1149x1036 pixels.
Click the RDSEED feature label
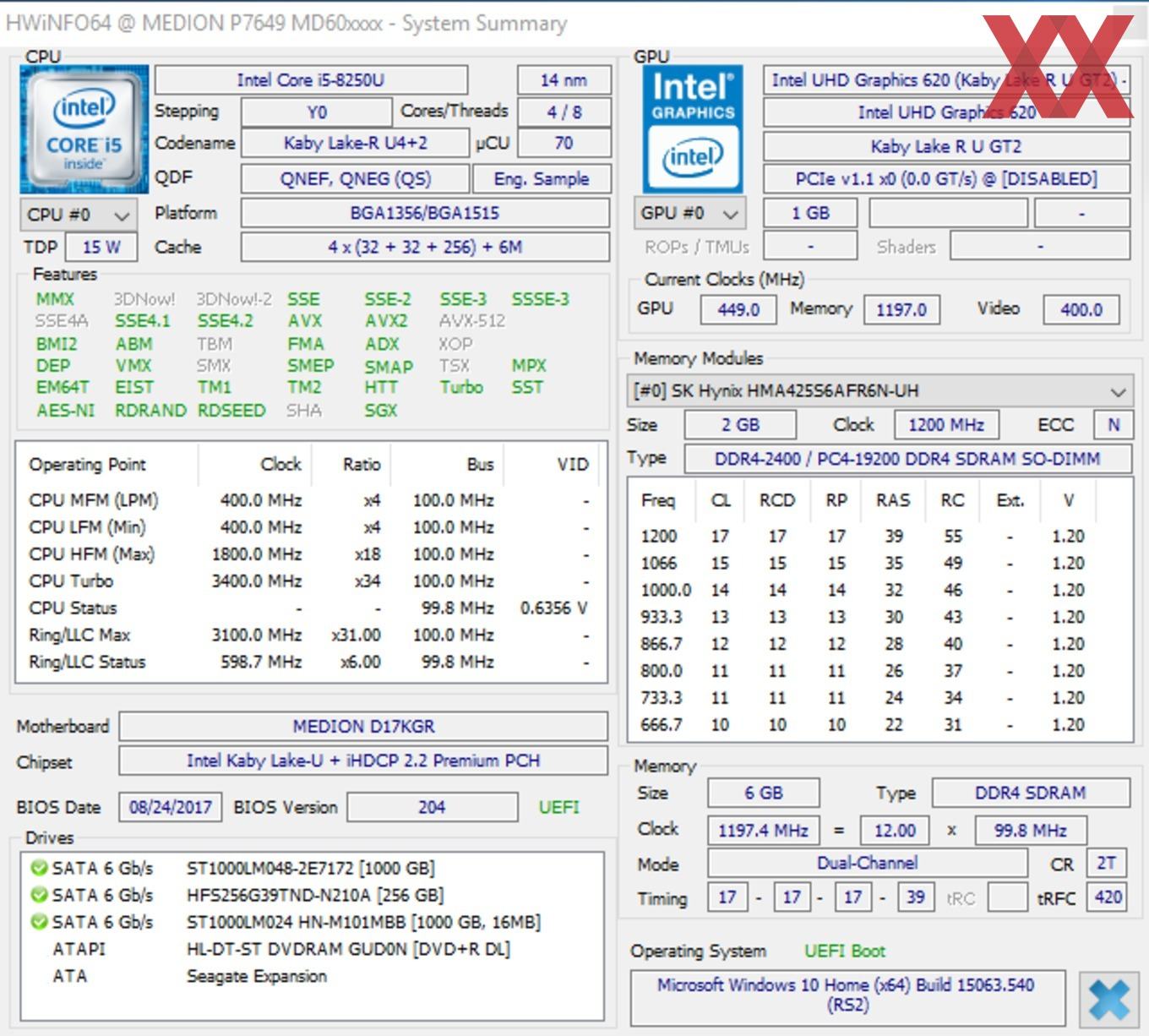coord(231,411)
